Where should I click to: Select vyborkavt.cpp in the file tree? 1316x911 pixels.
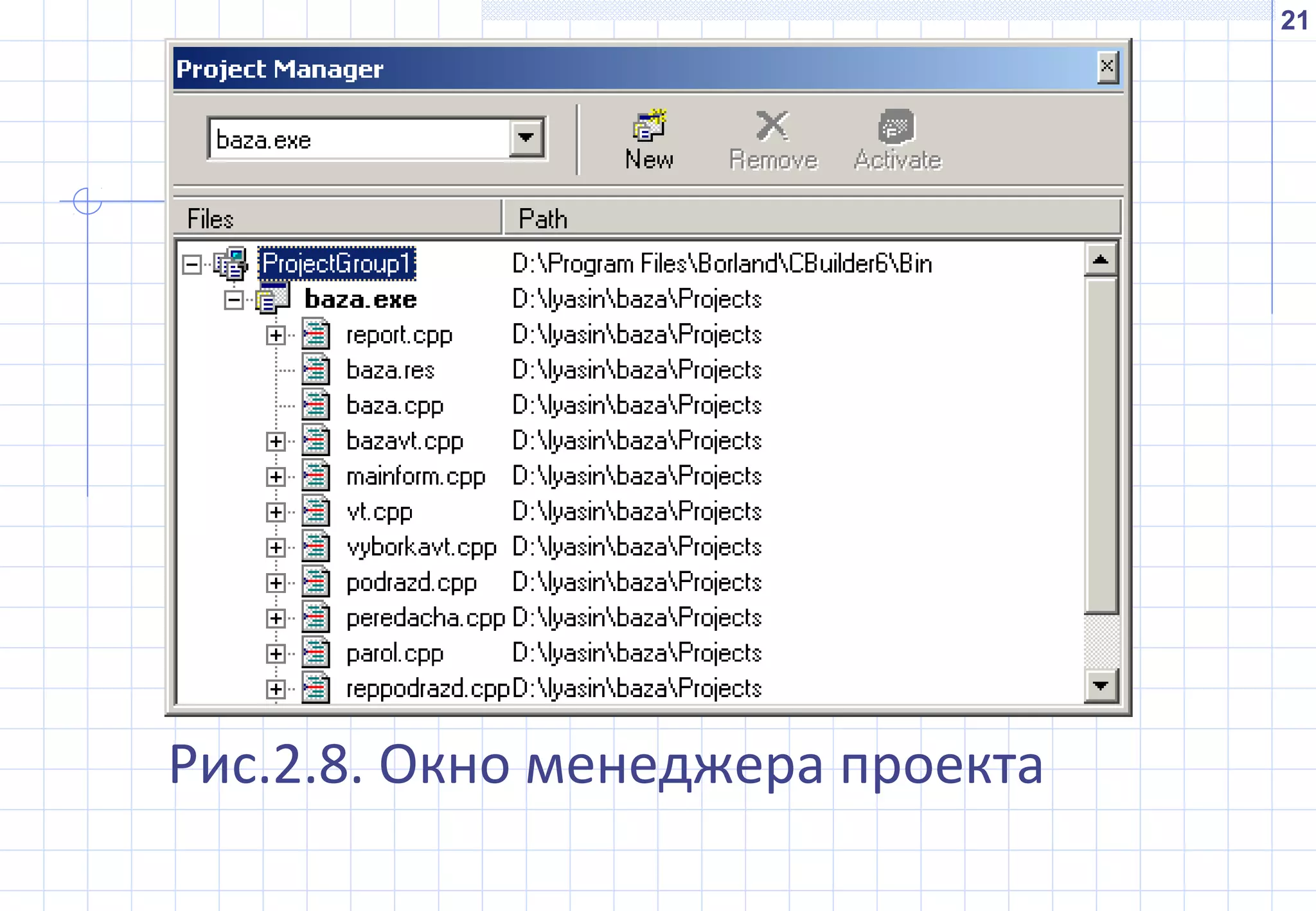(422, 547)
